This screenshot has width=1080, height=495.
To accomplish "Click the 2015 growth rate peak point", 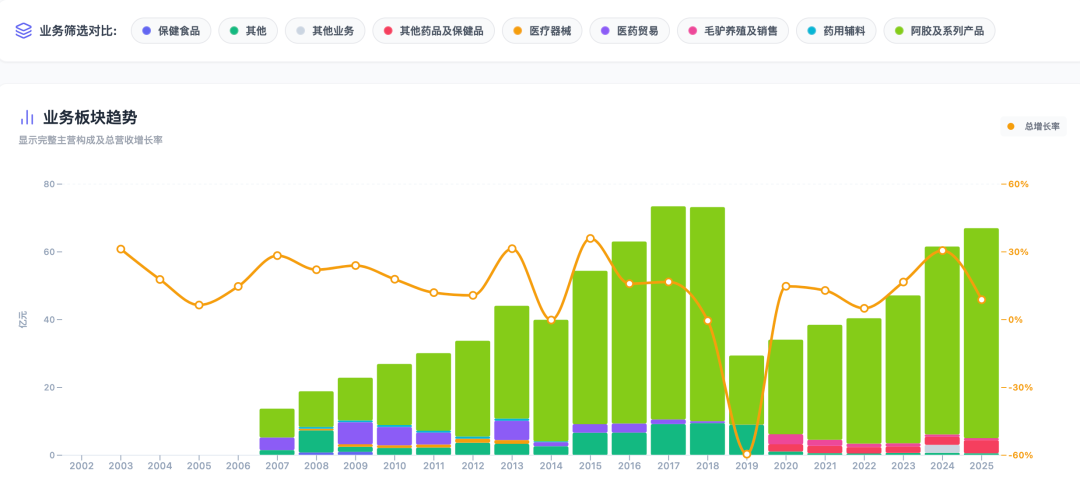I will click(x=590, y=238).
